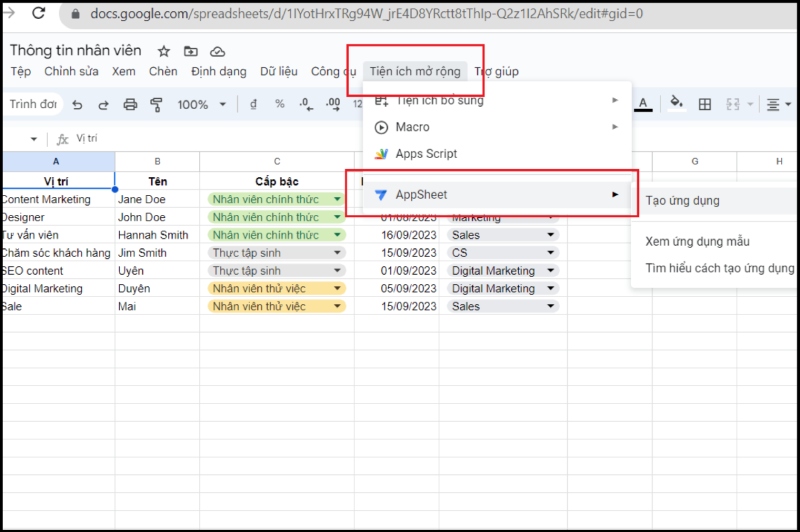The height and width of the screenshot is (532, 800).
Task: Check the cloud save status icon
Action: 218,52
